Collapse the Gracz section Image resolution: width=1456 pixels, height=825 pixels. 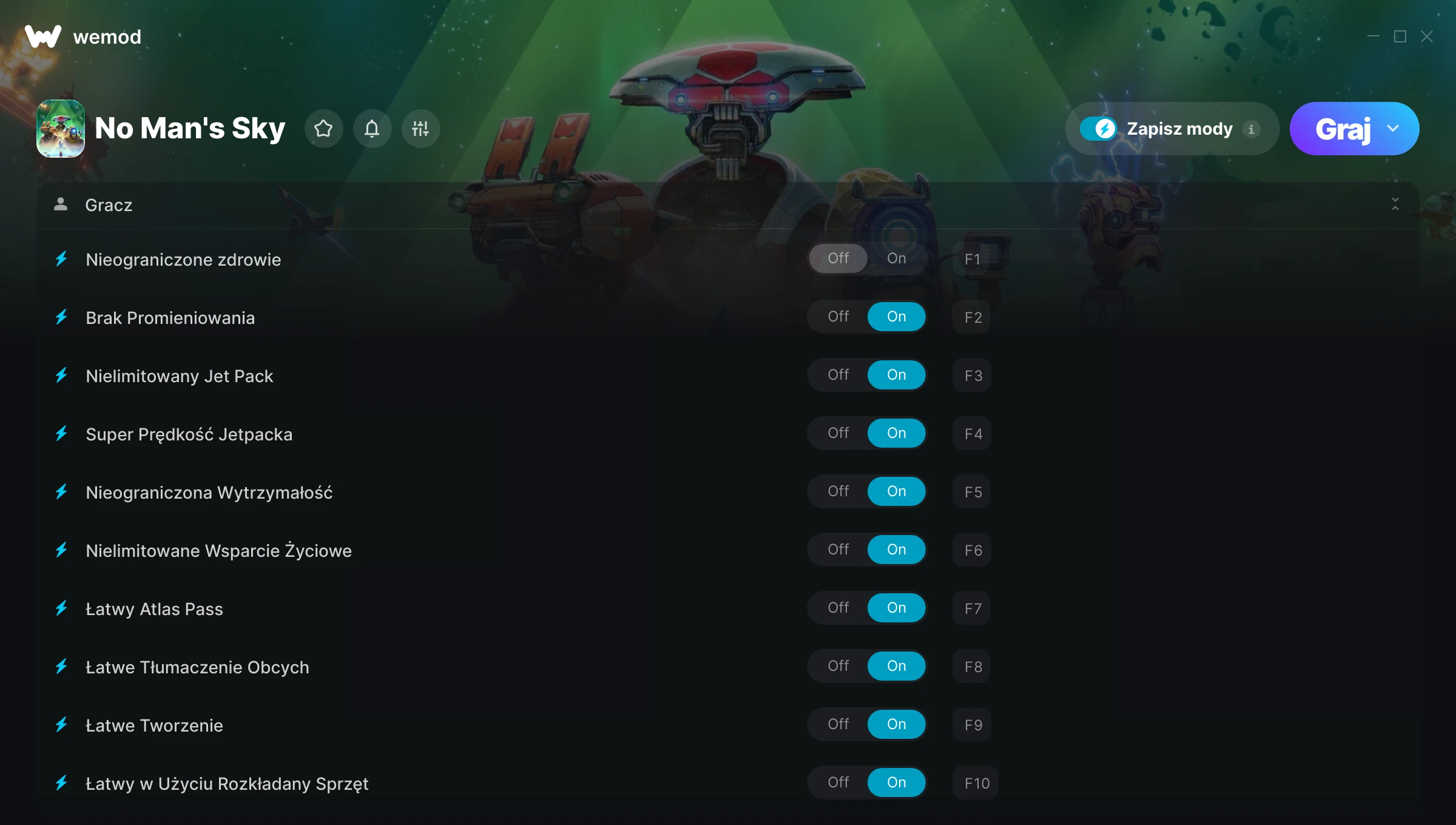[1395, 204]
